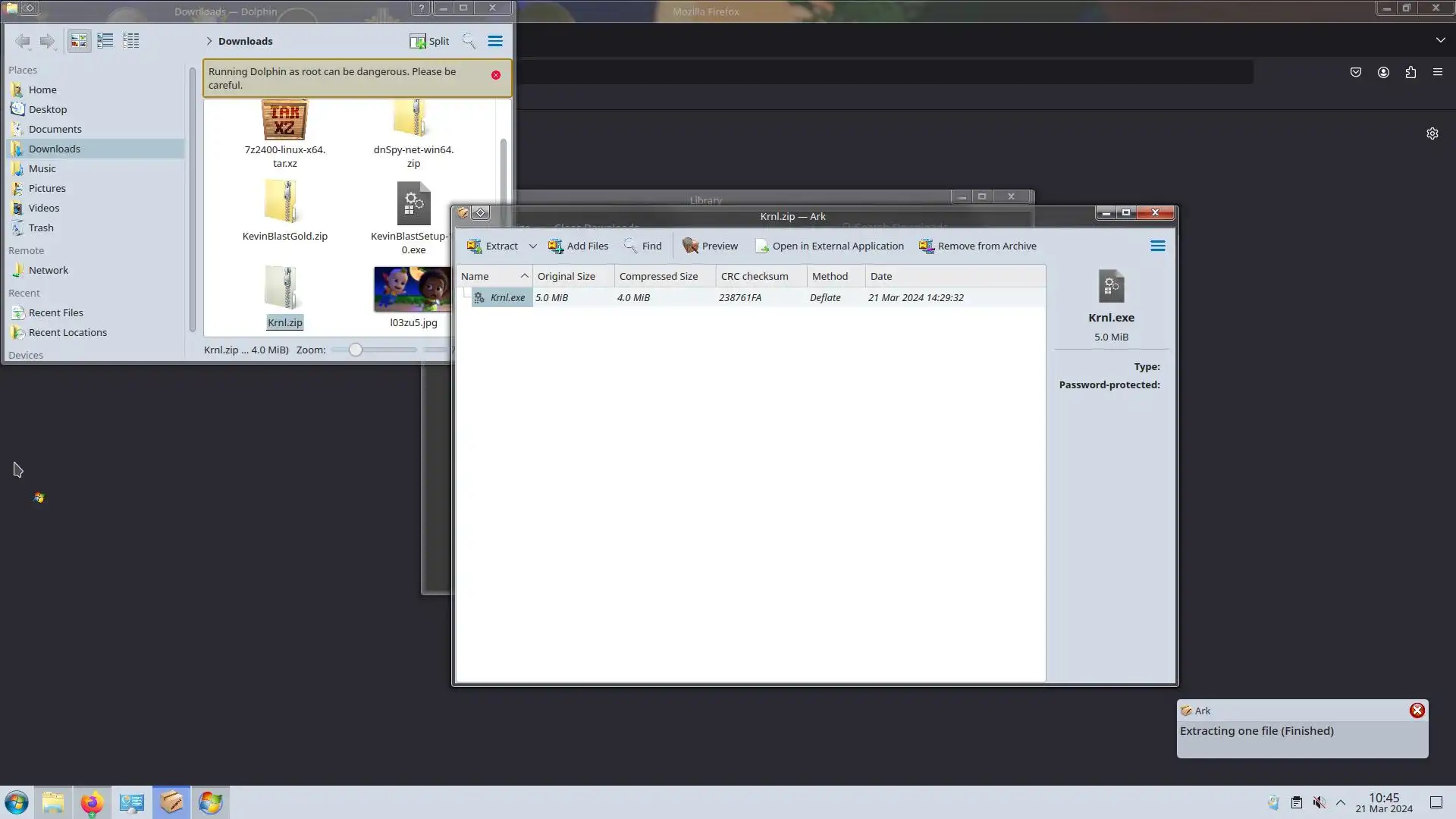Preview the selected archive file
Viewport: 1456px width, 819px height.
(x=710, y=246)
